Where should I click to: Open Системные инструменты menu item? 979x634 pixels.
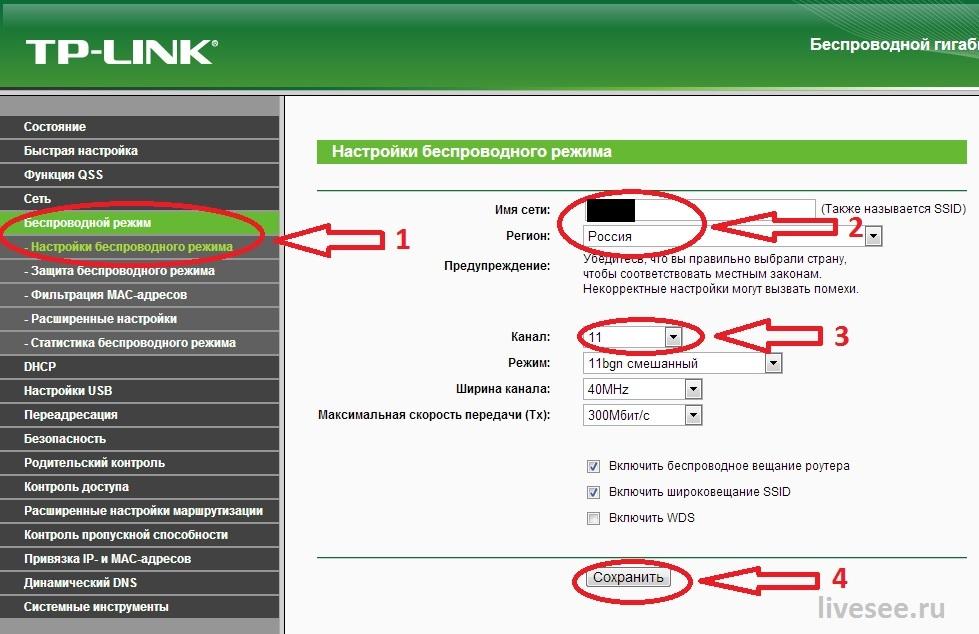point(139,607)
